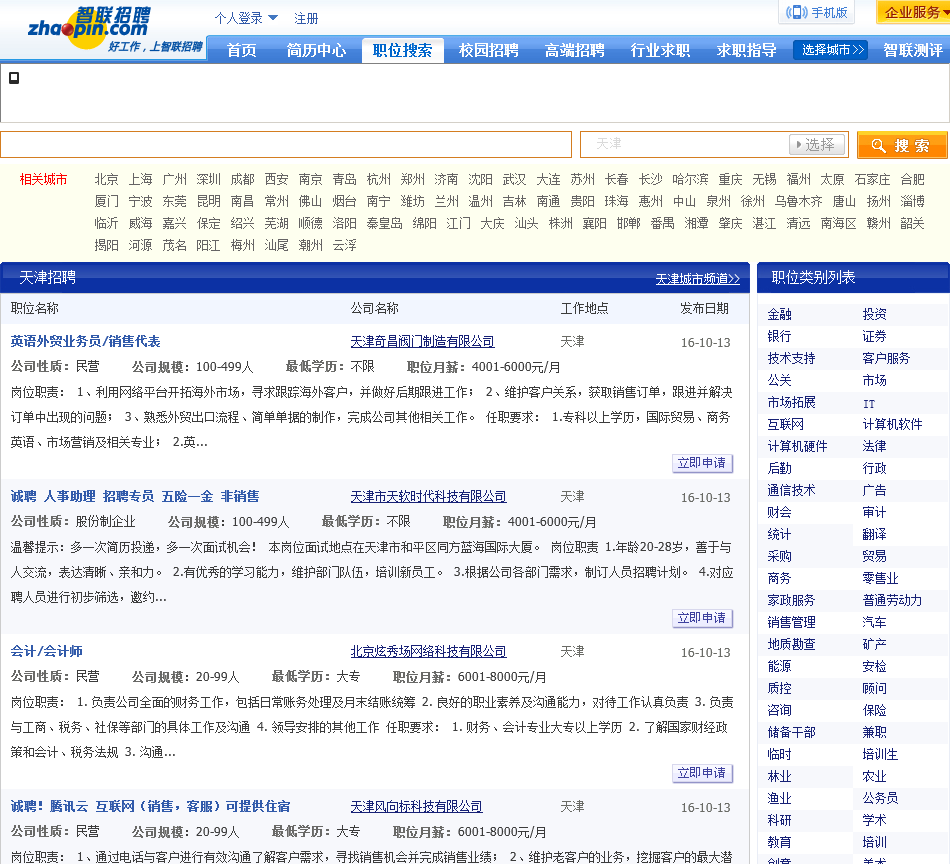950x864 pixels.
Task: Go to the 首页 tab
Action: [x=241, y=50]
